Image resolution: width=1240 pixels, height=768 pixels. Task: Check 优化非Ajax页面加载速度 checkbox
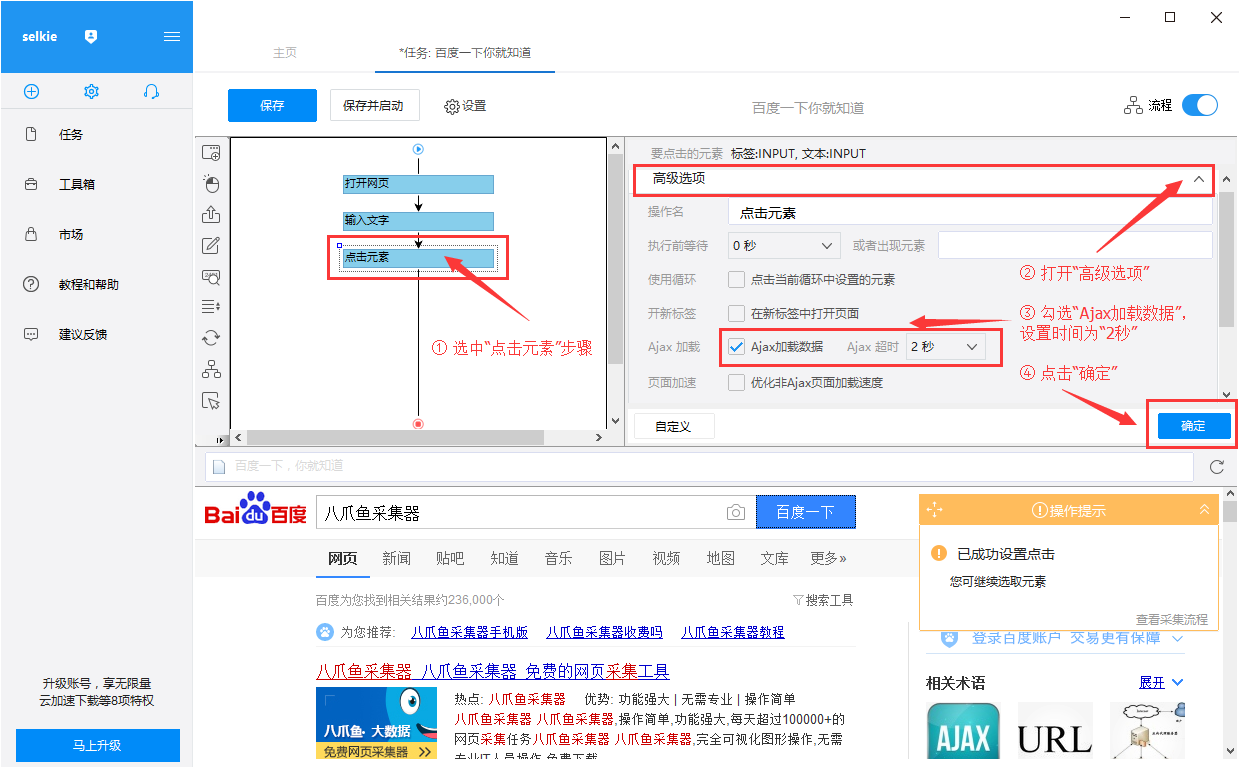[736, 382]
